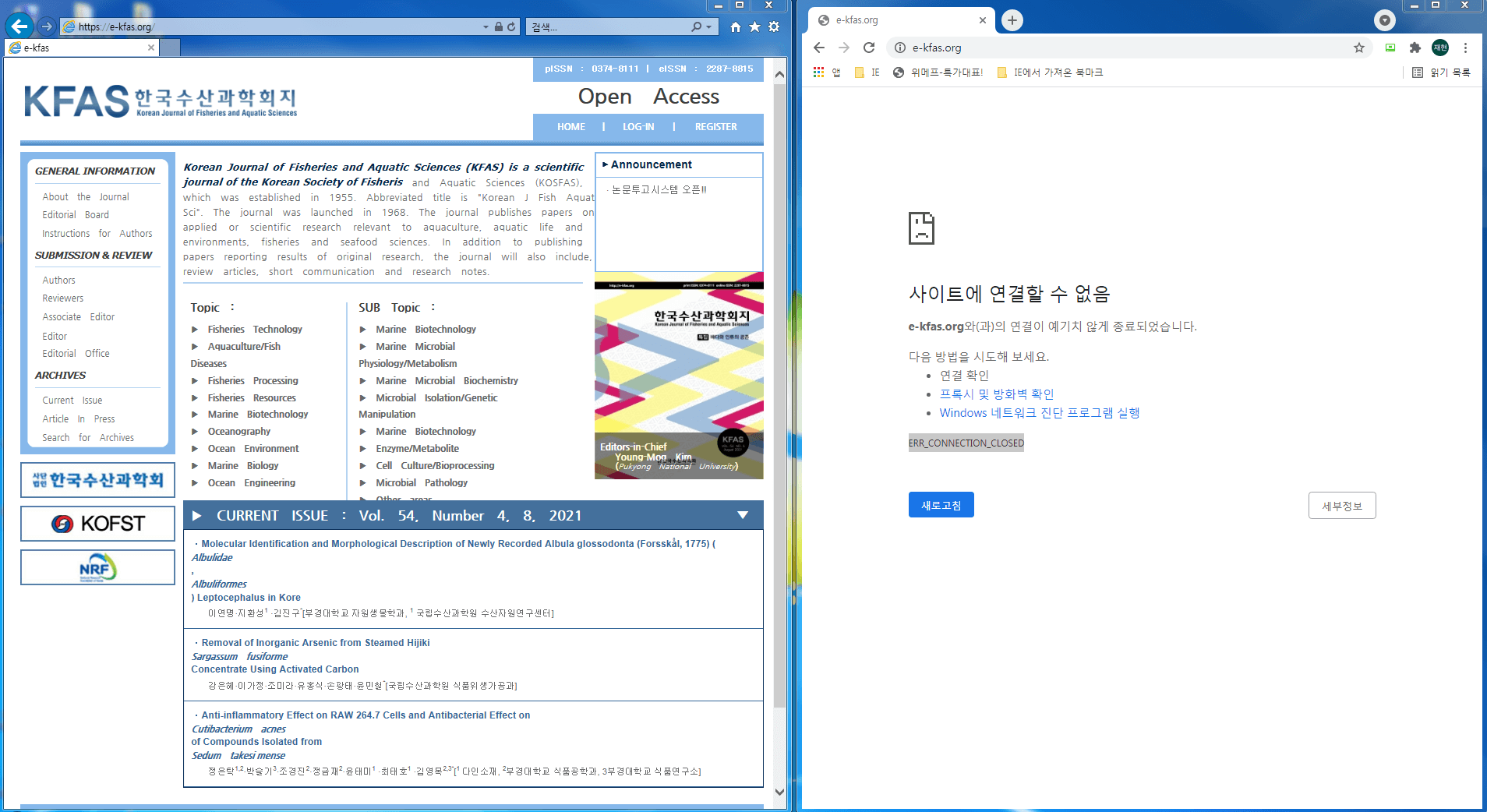The width and height of the screenshot is (1487, 812).
Task: Open the Reviewers link
Action: point(63,298)
